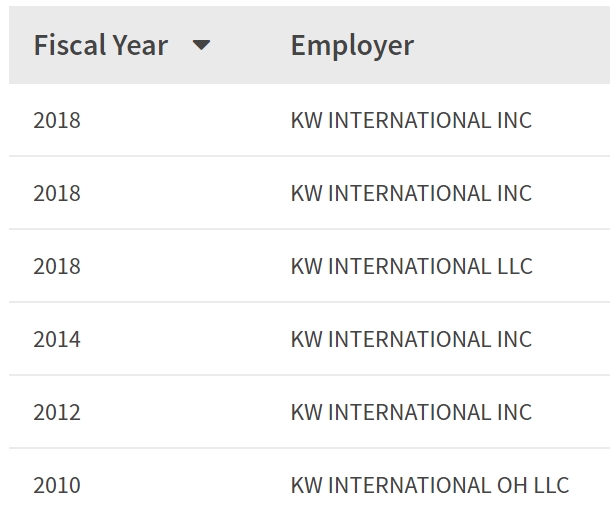The height and width of the screenshot is (528, 610).
Task: Open the KW INTERNATIONAL LLC employer entry
Action: point(412,266)
